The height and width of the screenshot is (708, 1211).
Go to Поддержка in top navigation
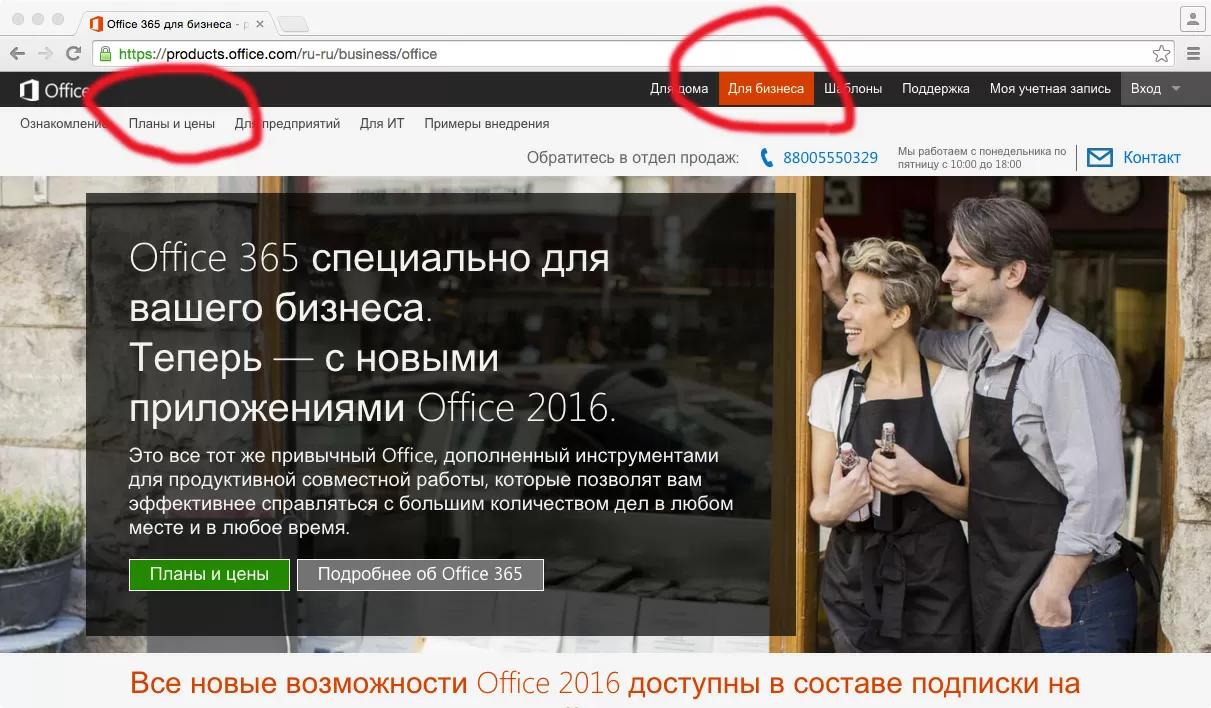click(x=936, y=89)
